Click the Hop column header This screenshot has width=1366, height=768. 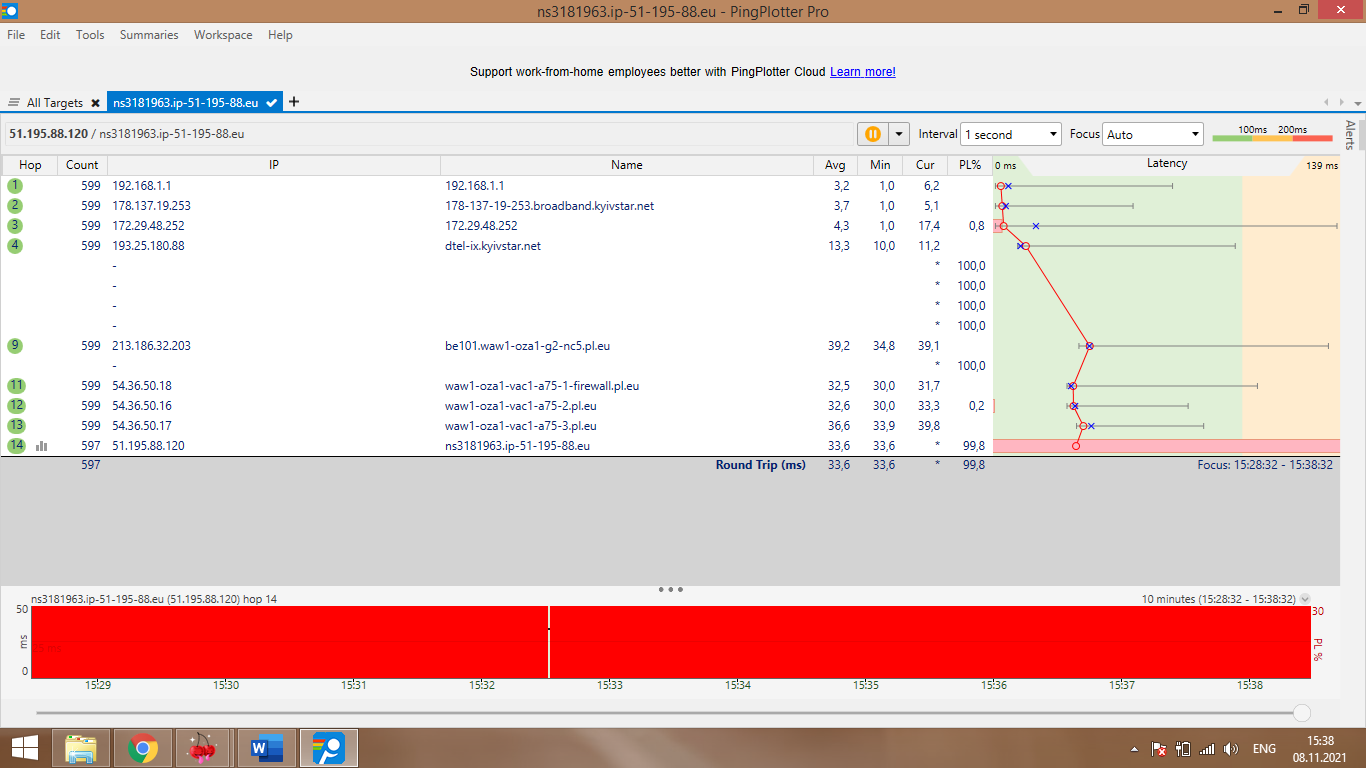click(x=30, y=165)
